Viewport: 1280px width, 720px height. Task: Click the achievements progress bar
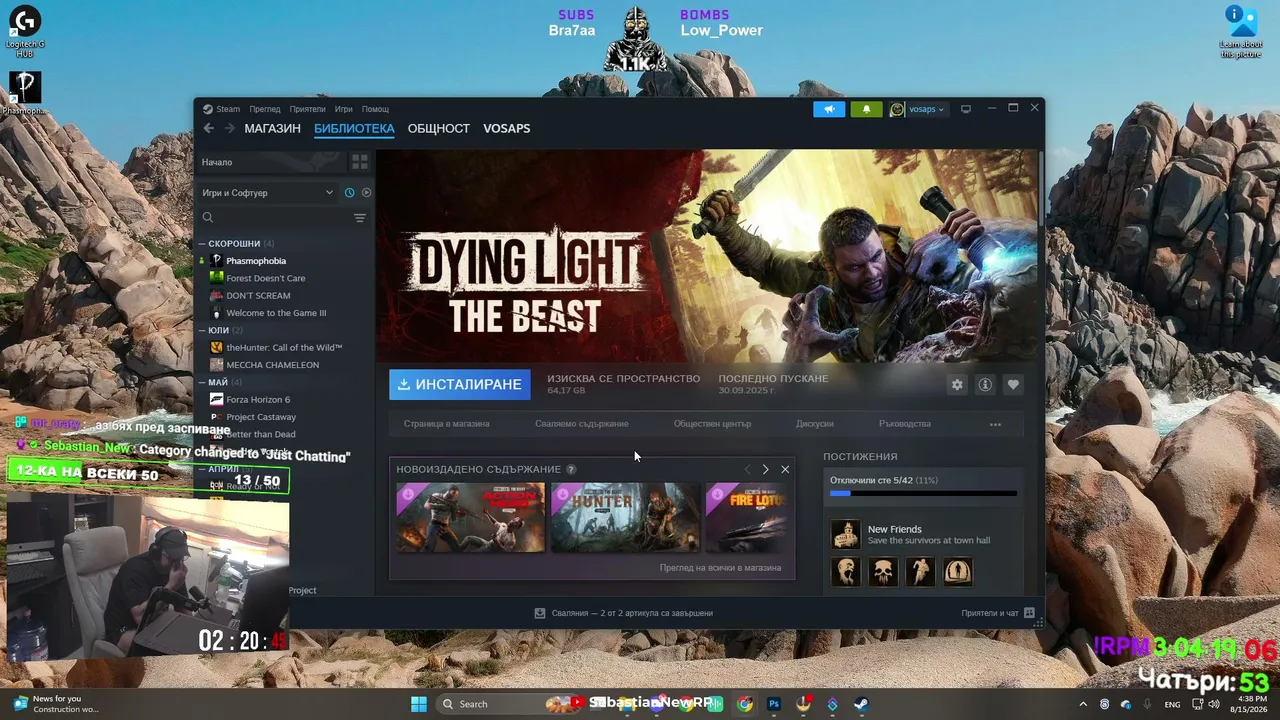click(x=923, y=493)
